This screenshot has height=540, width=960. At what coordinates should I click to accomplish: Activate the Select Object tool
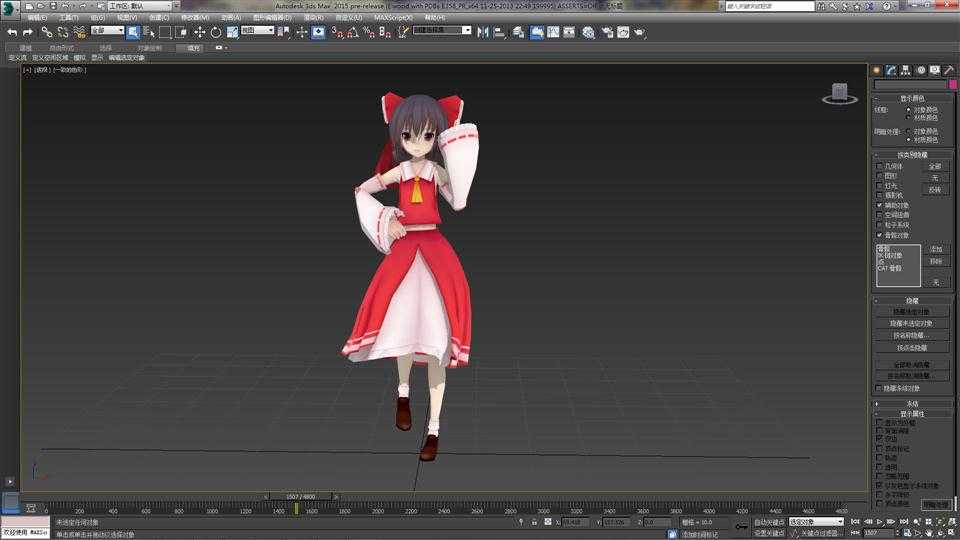click(x=133, y=32)
